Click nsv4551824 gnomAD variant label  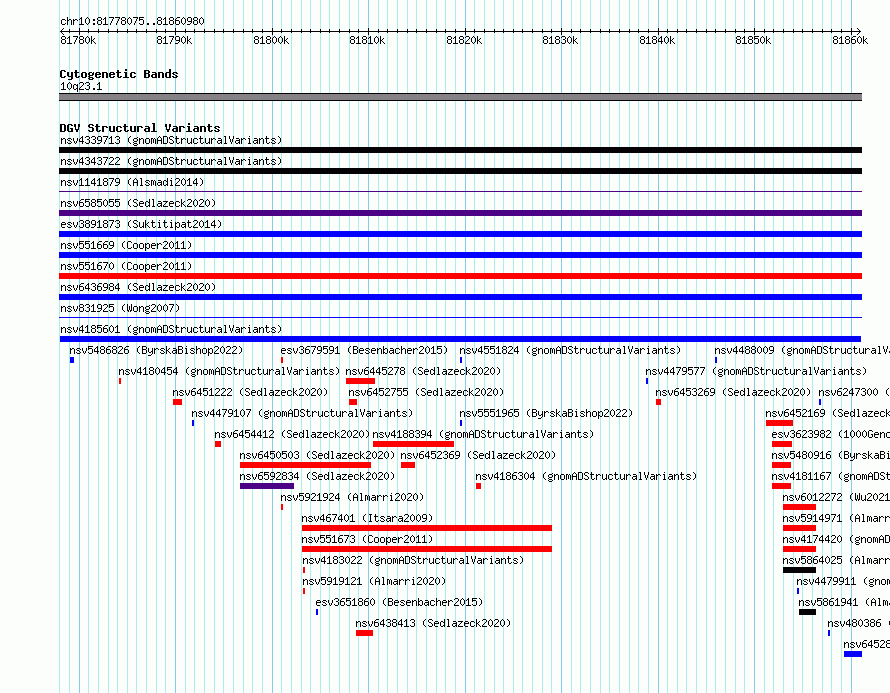pyautogui.click(x=570, y=350)
